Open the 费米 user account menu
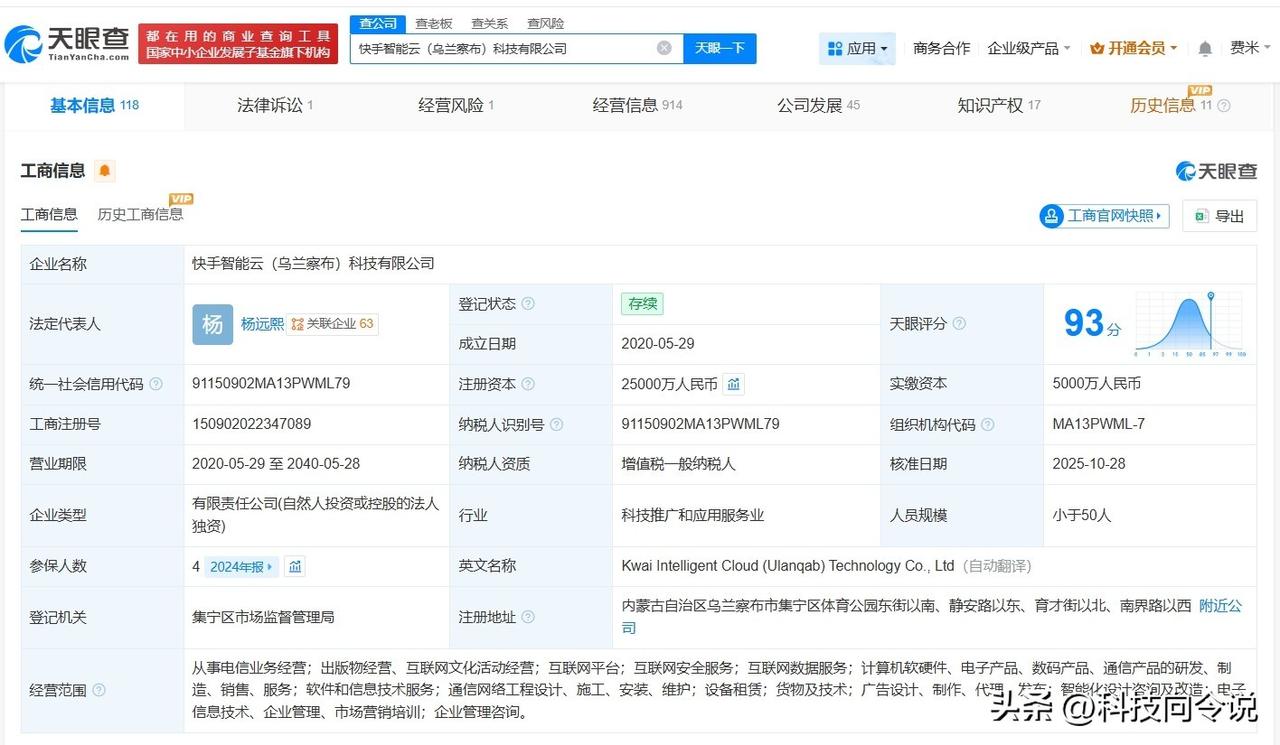This screenshot has width=1280, height=745. [x=1250, y=48]
